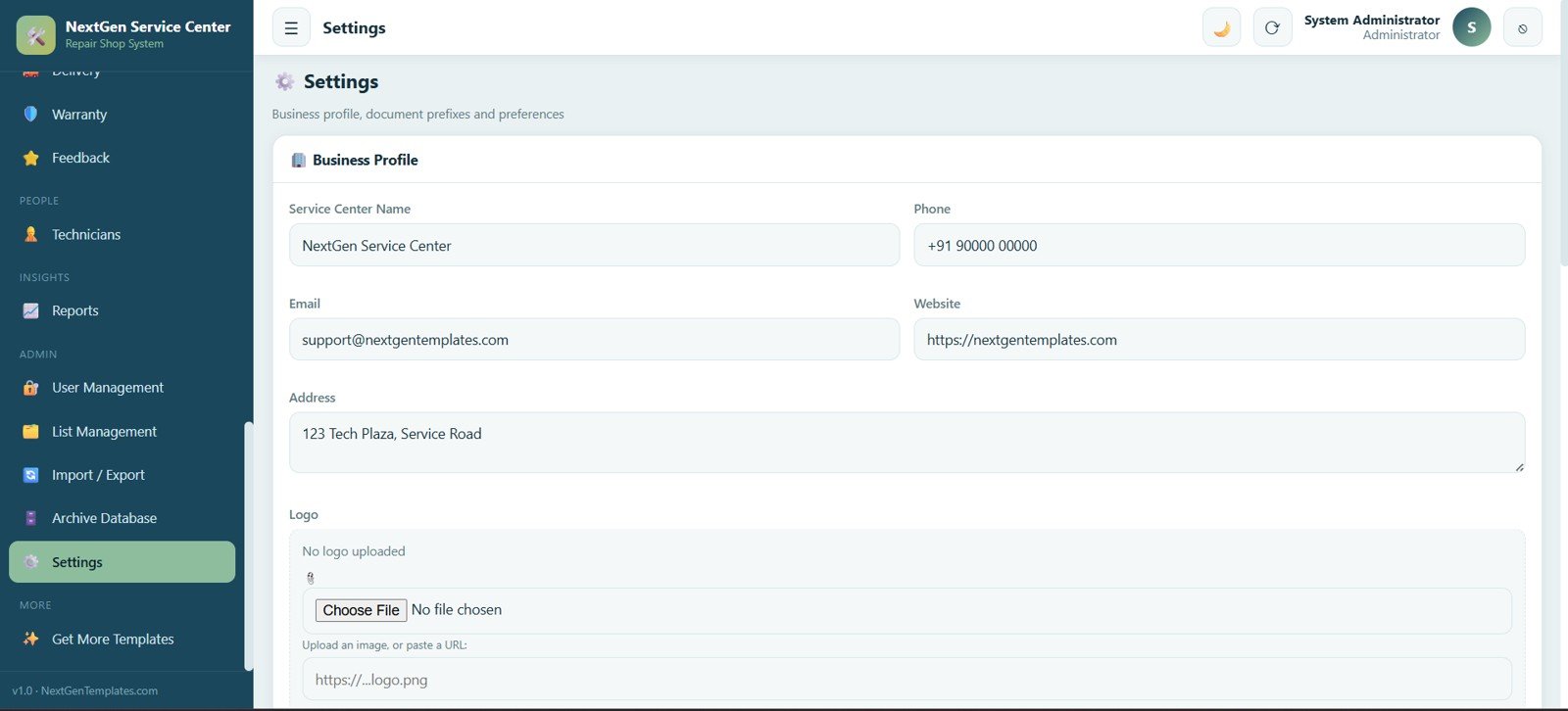The width and height of the screenshot is (1568, 711).
Task: Click the List Management folder icon
Action: [30, 432]
